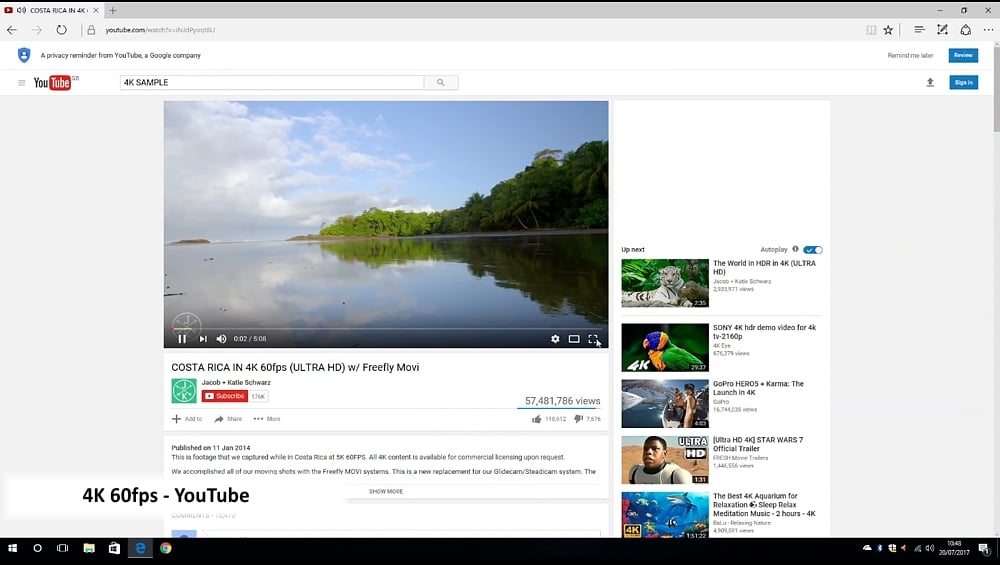Click the Sign in button

point(964,82)
